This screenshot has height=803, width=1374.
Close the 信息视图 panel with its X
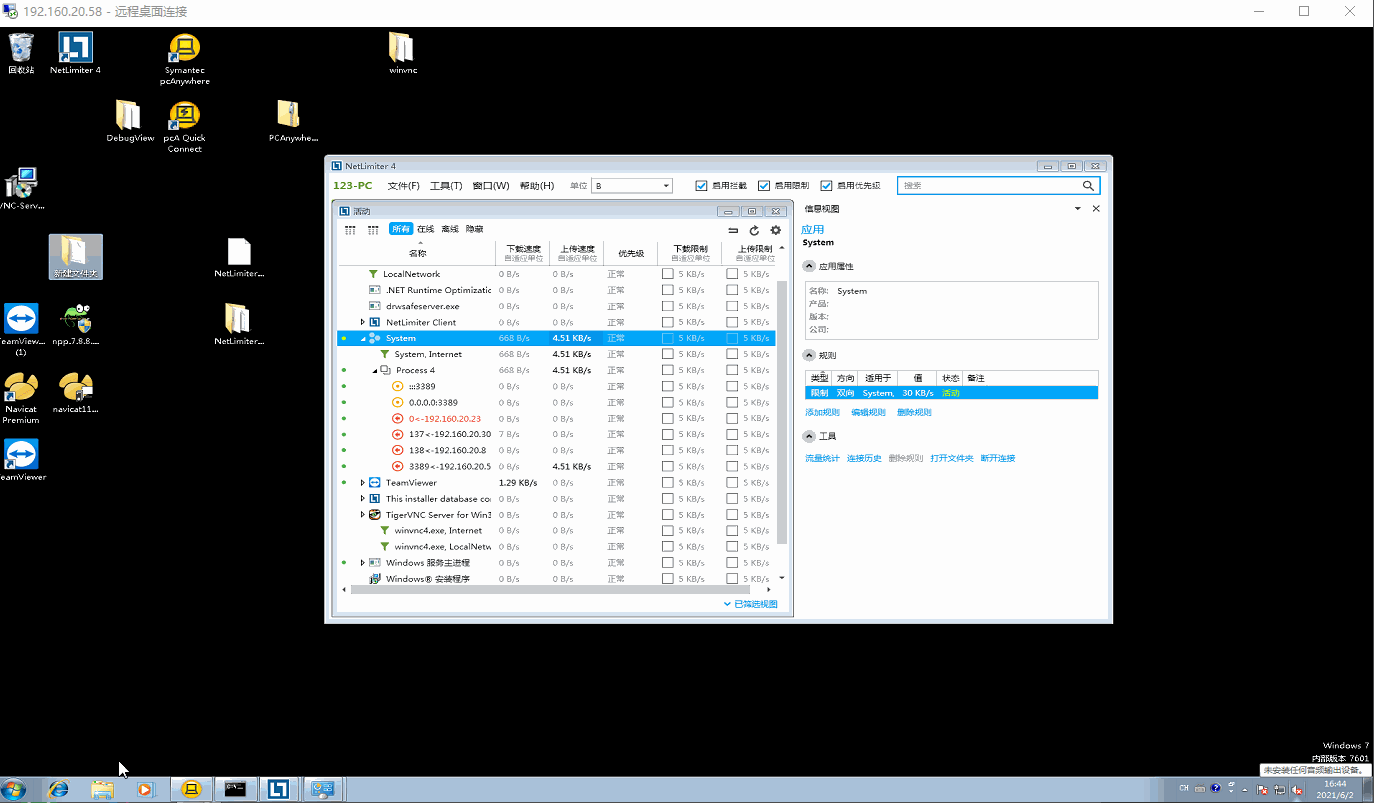click(x=1096, y=209)
